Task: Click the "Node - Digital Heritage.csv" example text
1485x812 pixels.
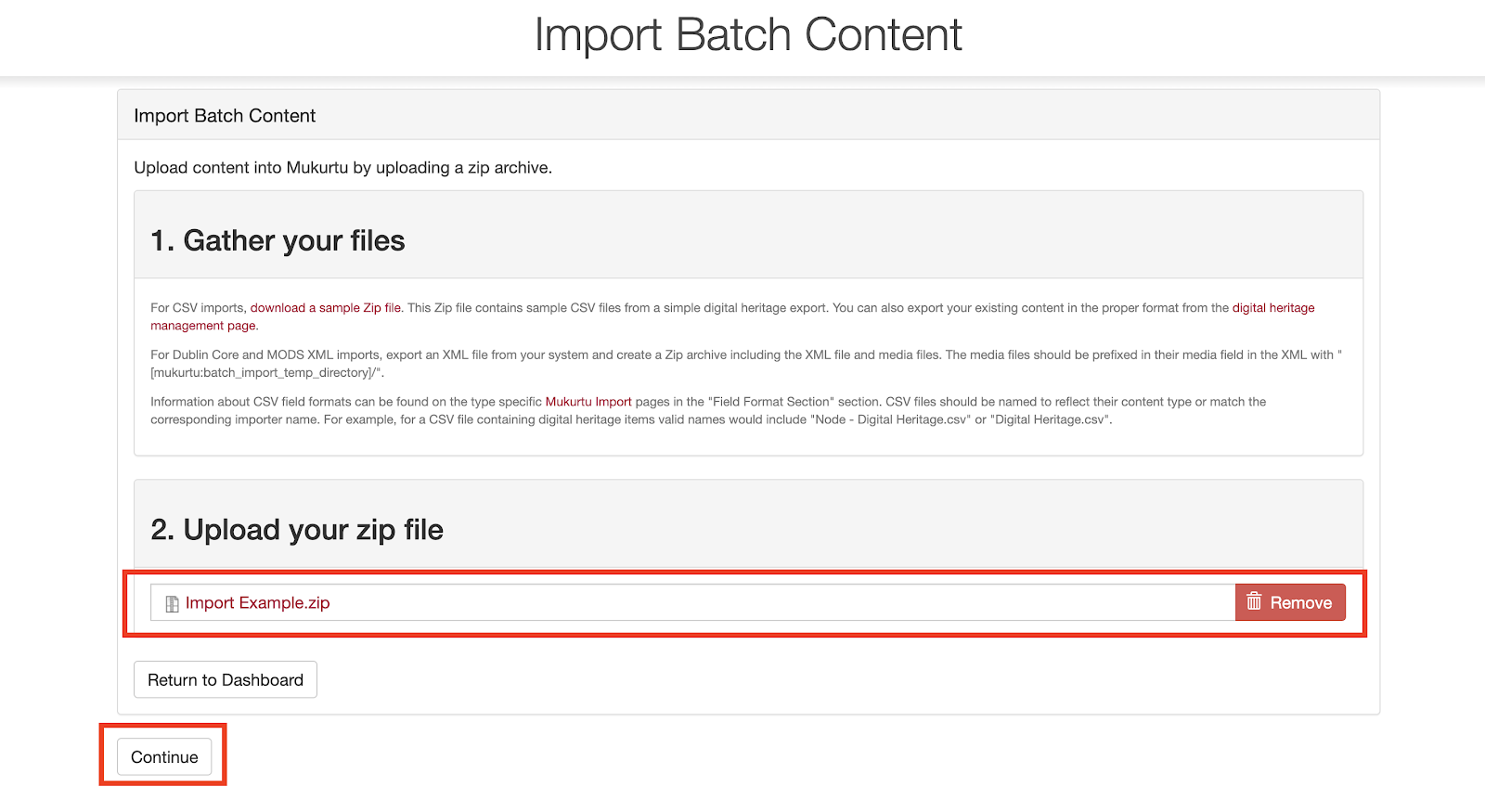Action: point(889,420)
